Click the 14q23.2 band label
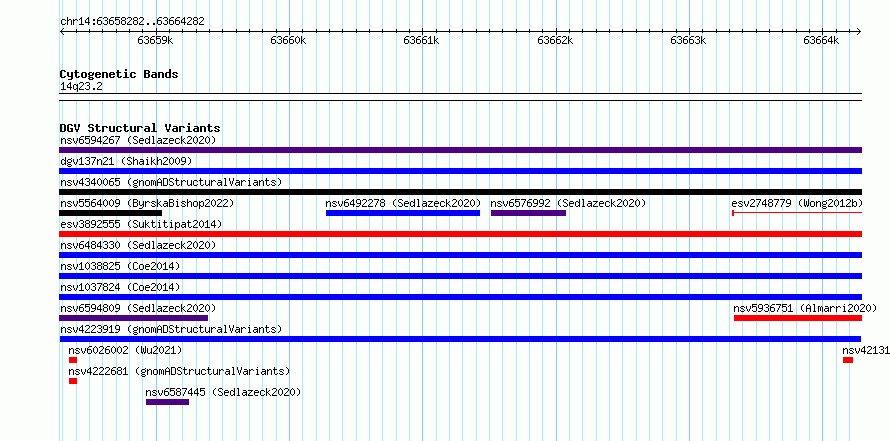This screenshot has height=441, width=890. 81,87
